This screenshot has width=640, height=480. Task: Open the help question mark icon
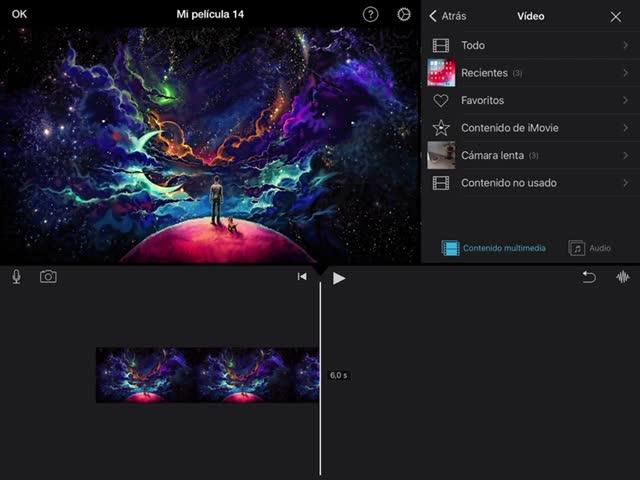pos(370,15)
